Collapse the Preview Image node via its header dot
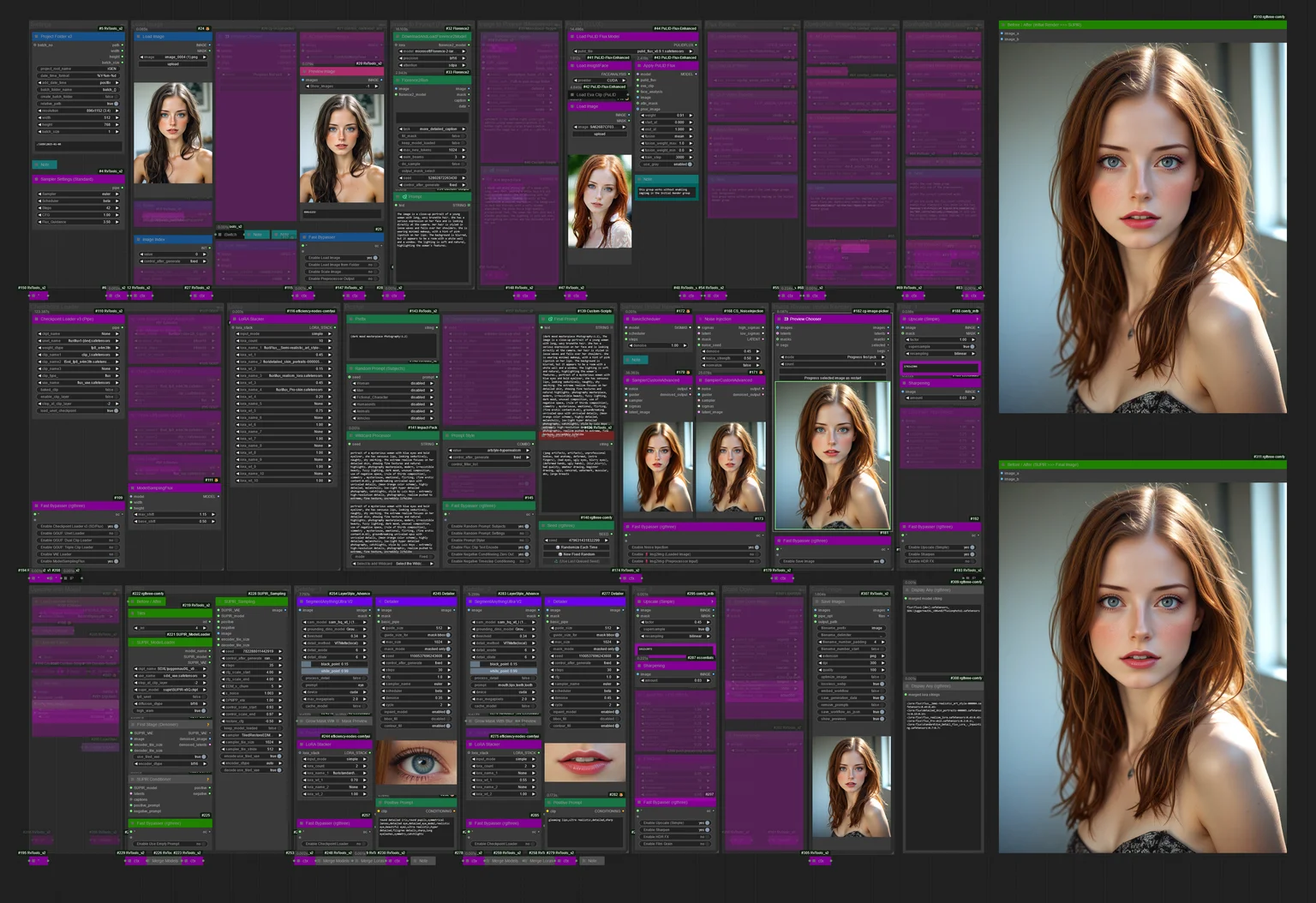 coord(305,72)
